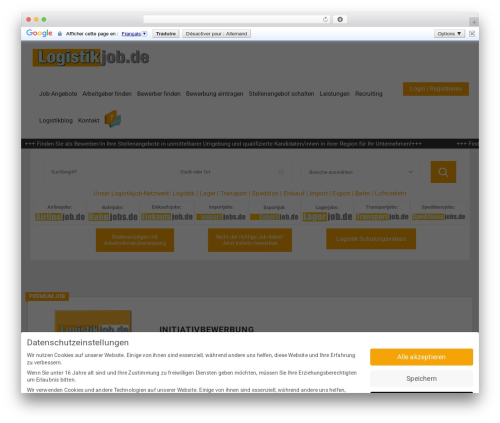Screen dimensions: 500x423
Task: Click the magnifier search button
Action: [443, 172]
